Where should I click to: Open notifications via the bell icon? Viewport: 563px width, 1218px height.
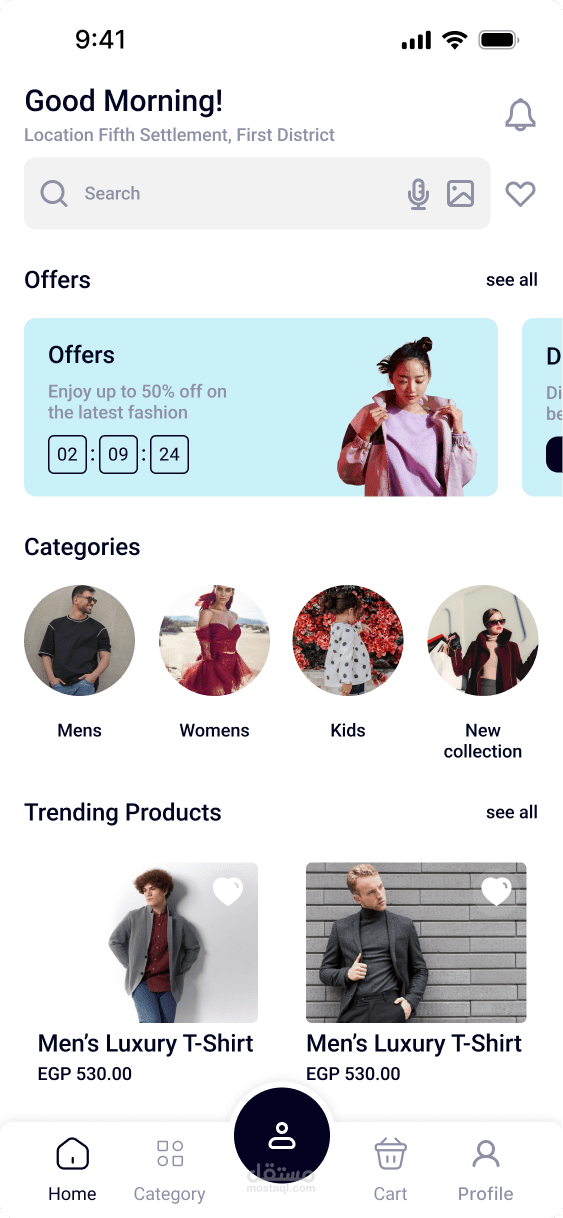[x=520, y=116]
